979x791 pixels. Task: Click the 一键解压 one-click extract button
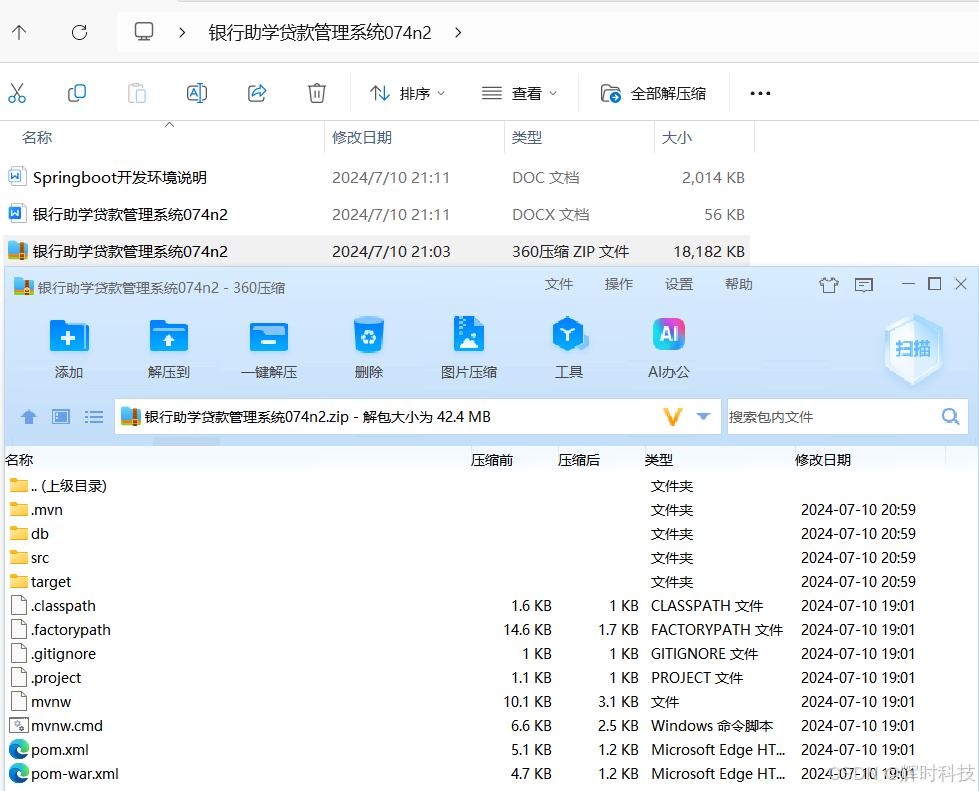click(x=268, y=348)
